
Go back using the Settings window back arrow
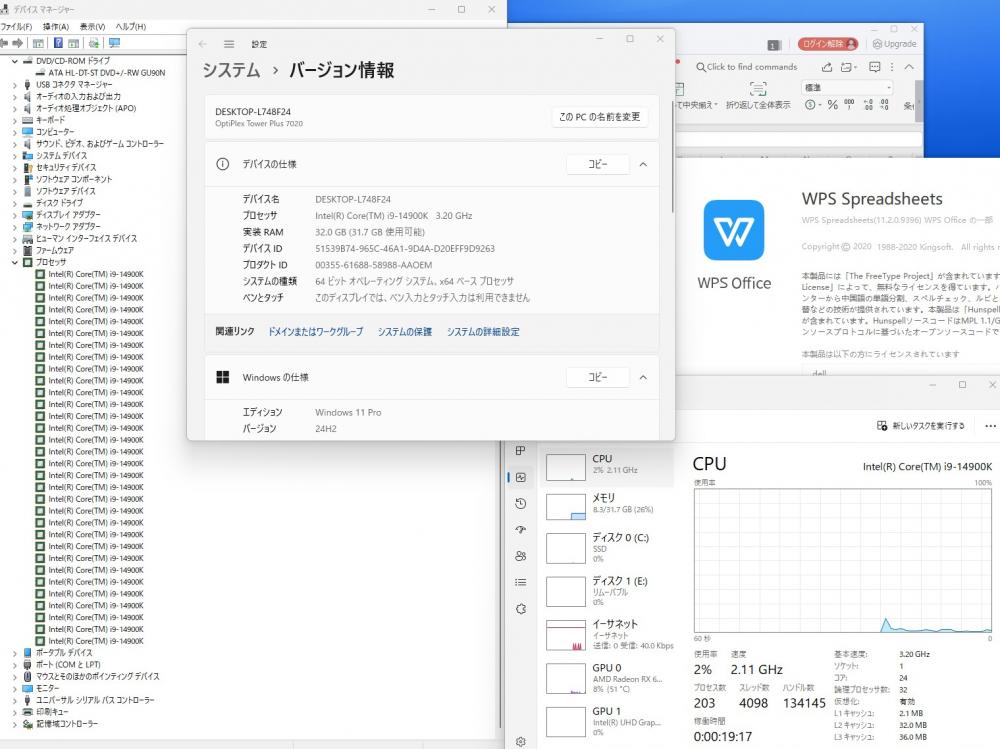[203, 44]
